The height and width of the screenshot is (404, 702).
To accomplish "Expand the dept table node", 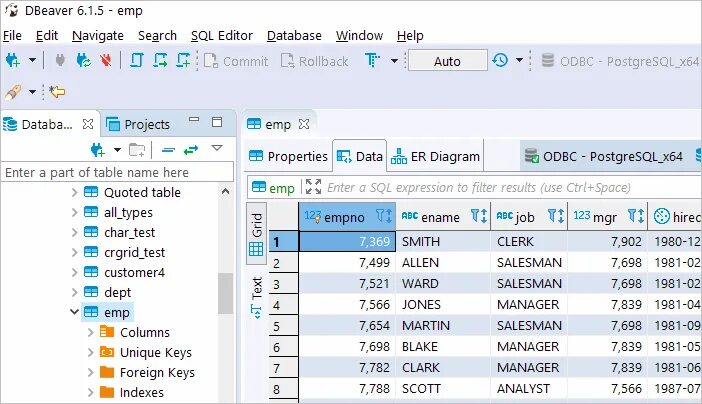I will [x=74, y=292].
